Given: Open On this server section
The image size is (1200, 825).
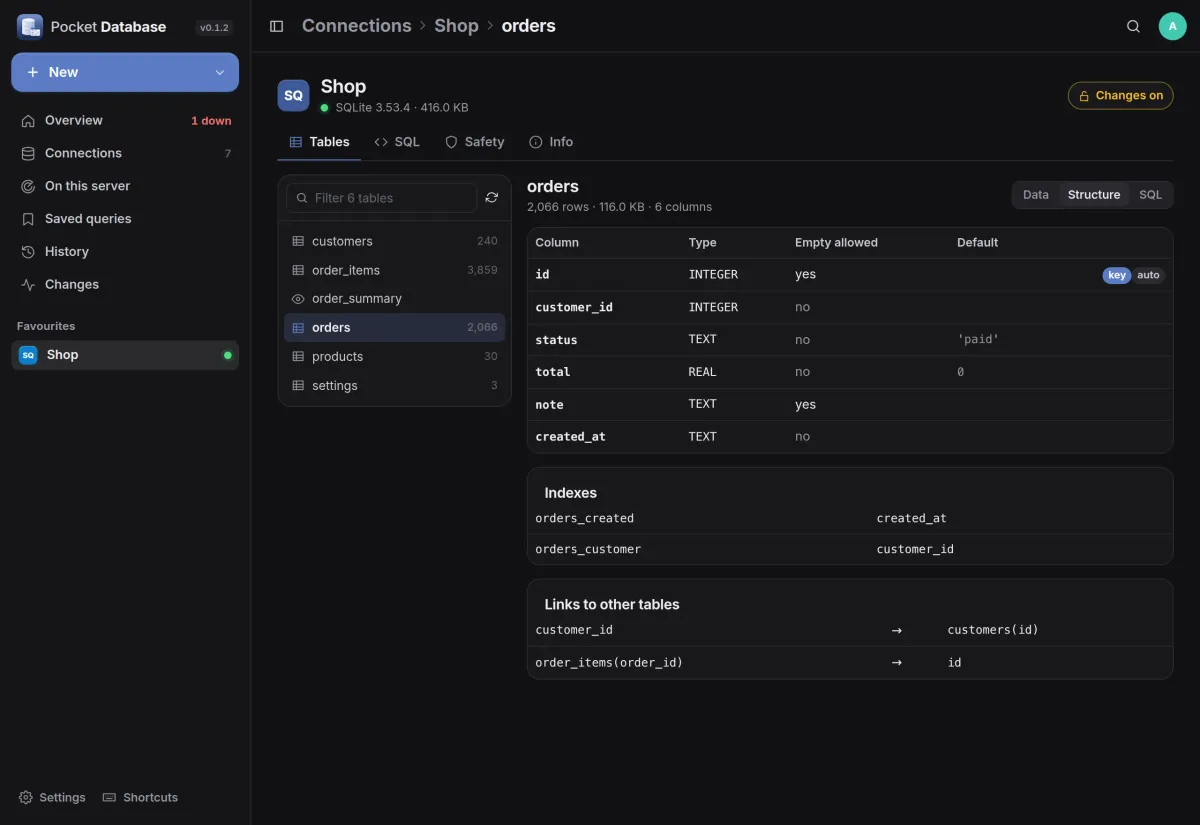Looking at the screenshot, I should (125, 186).
